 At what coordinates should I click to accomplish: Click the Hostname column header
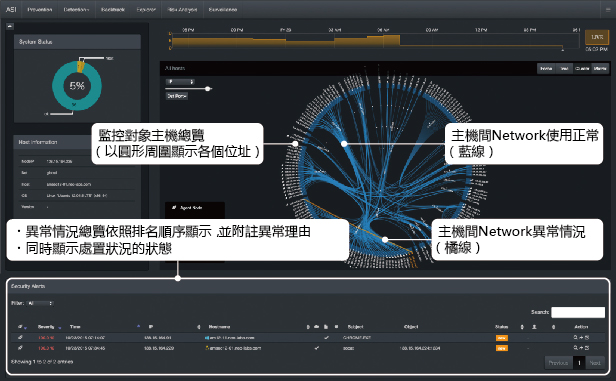coord(219,327)
